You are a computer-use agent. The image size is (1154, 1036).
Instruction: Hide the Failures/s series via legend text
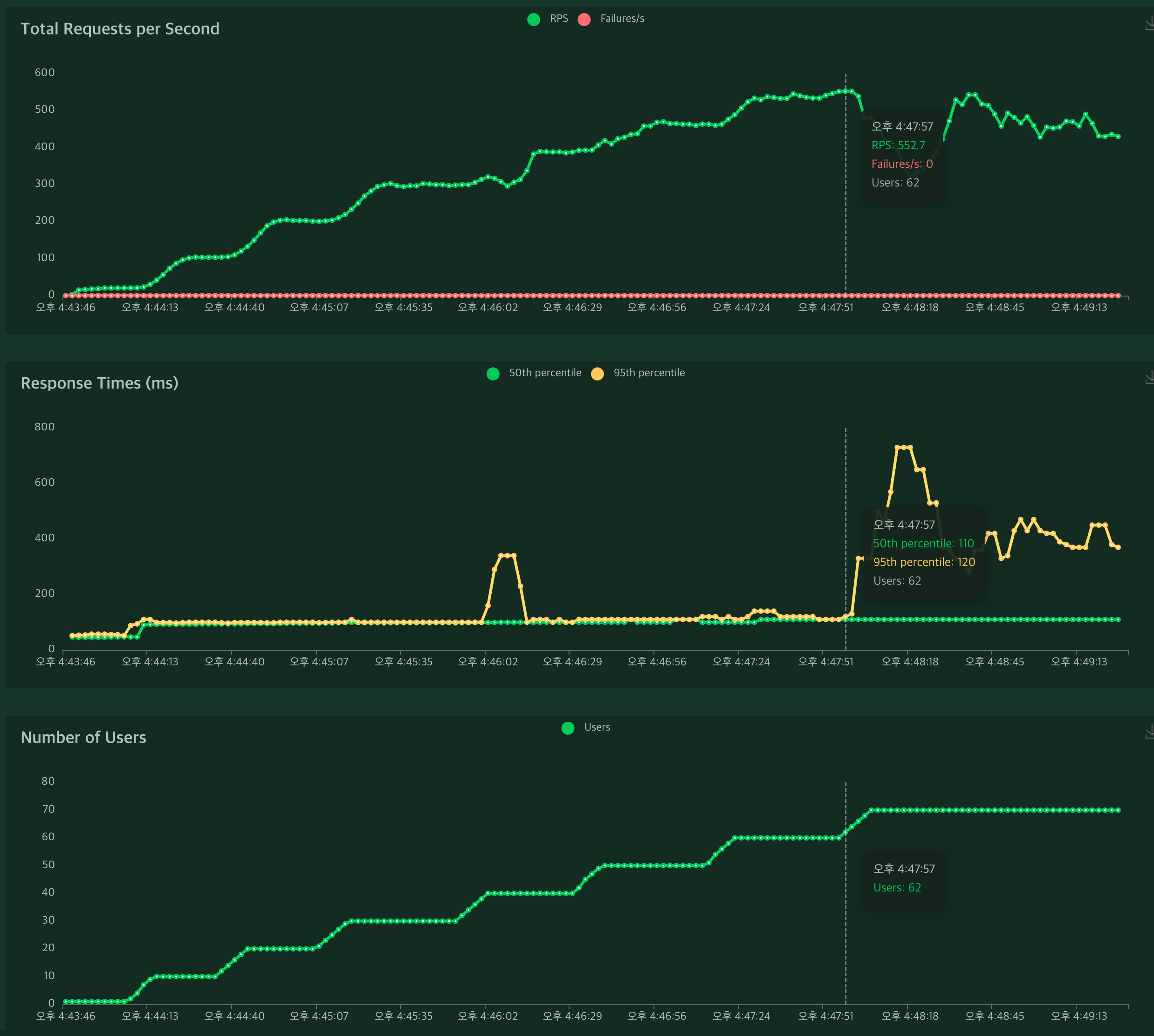(x=622, y=19)
